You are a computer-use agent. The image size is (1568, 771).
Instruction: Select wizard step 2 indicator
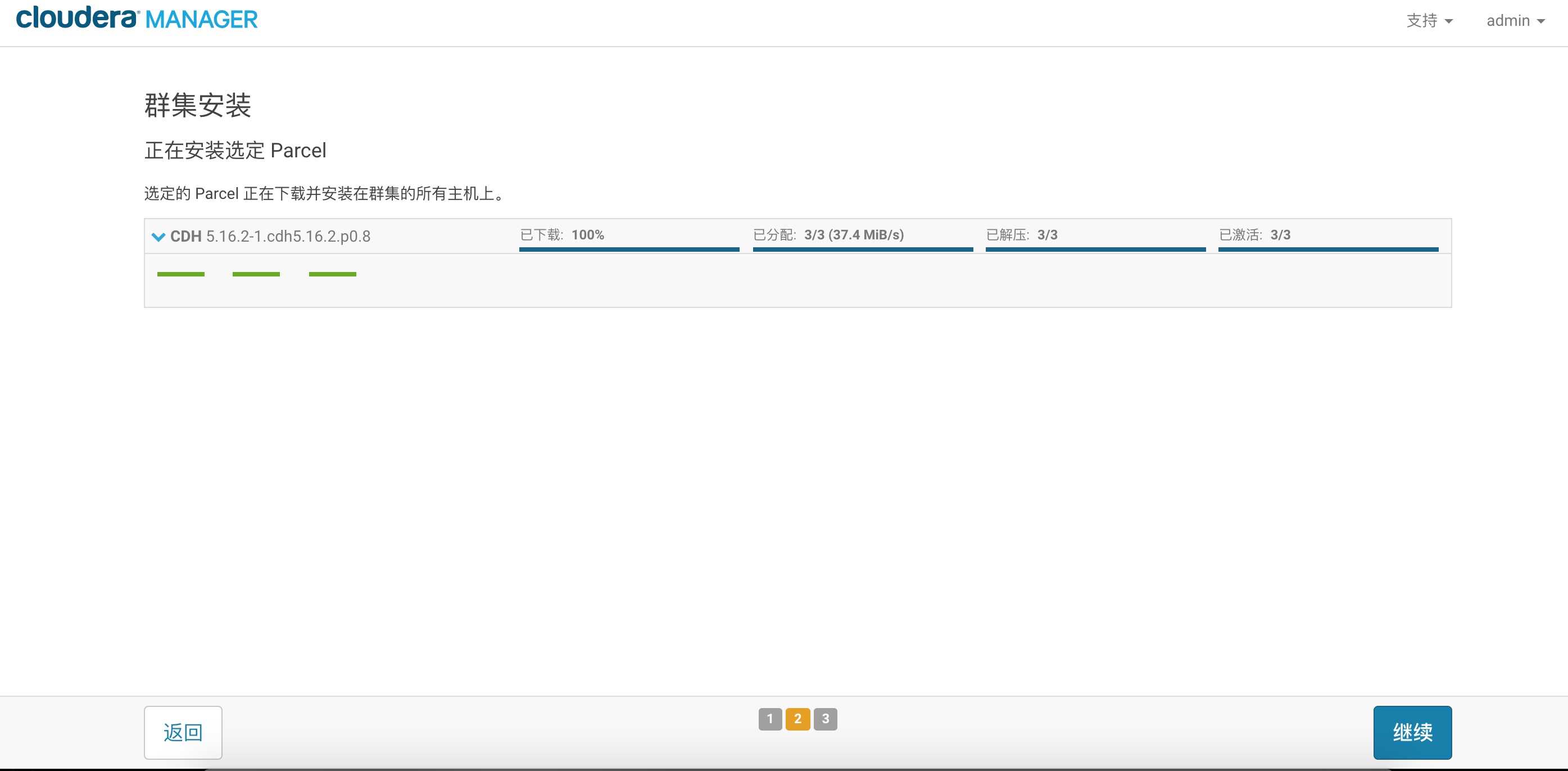(797, 719)
